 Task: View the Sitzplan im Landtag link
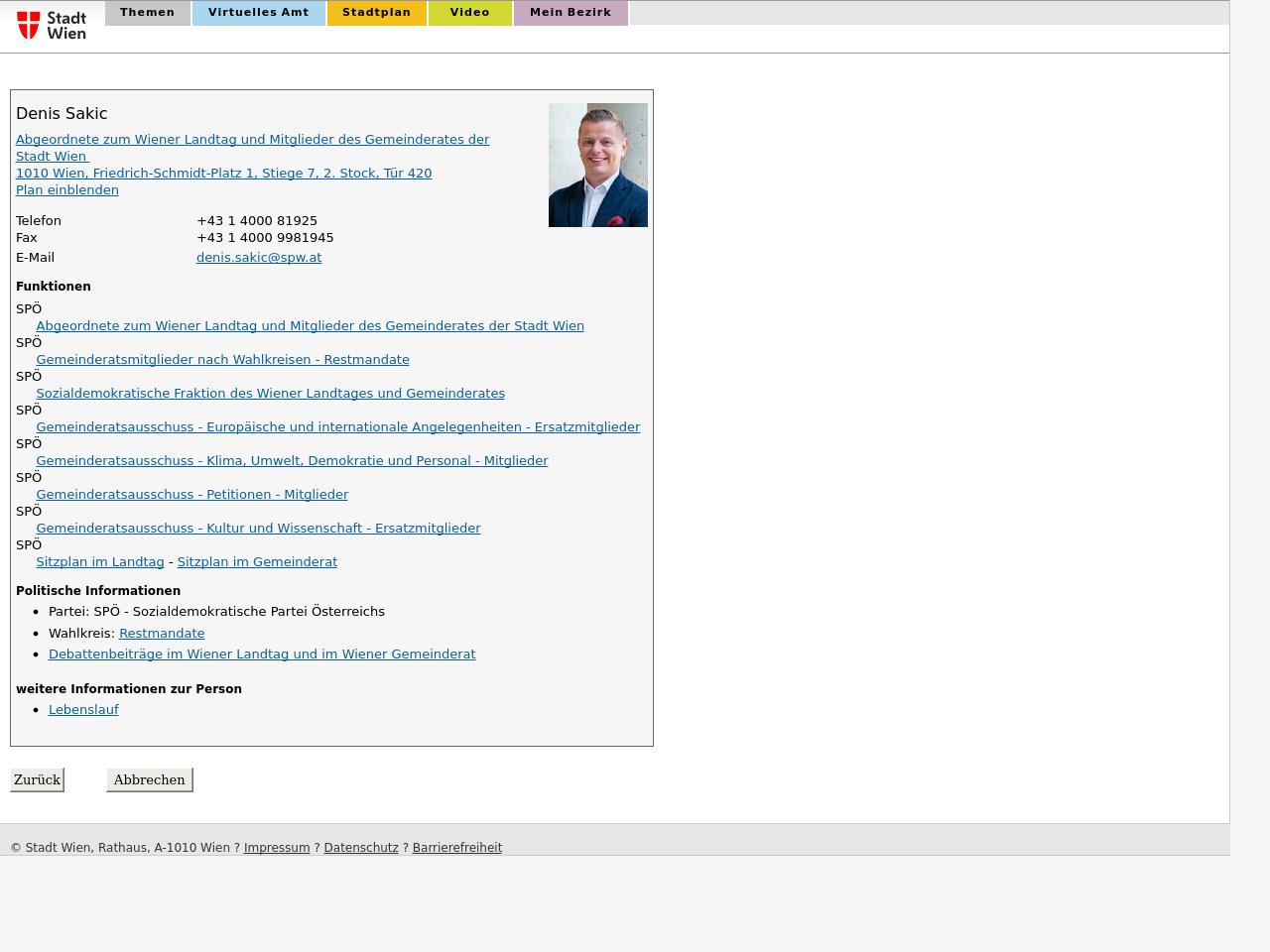[x=100, y=561]
